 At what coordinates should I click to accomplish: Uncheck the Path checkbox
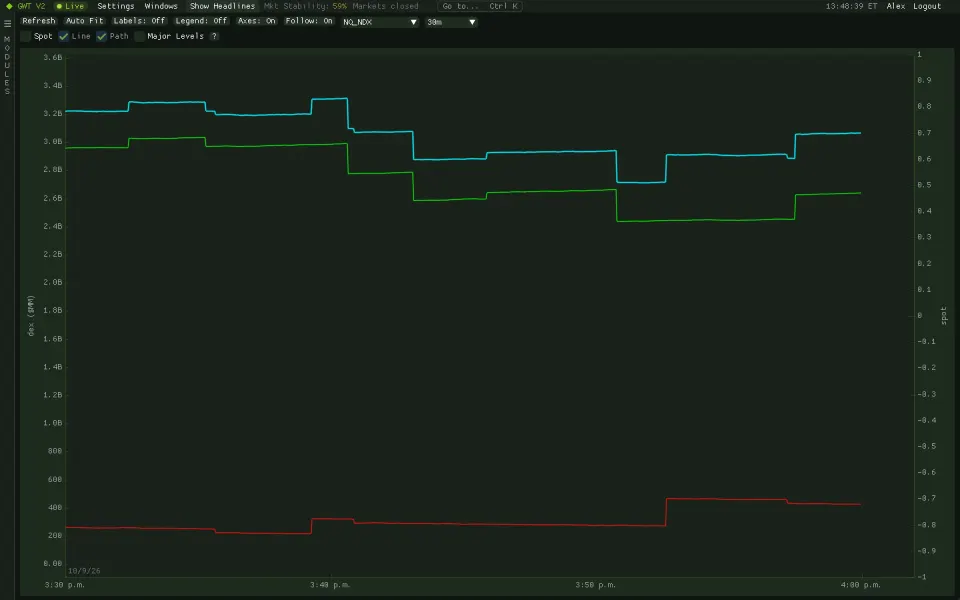(x=102, y=37)
